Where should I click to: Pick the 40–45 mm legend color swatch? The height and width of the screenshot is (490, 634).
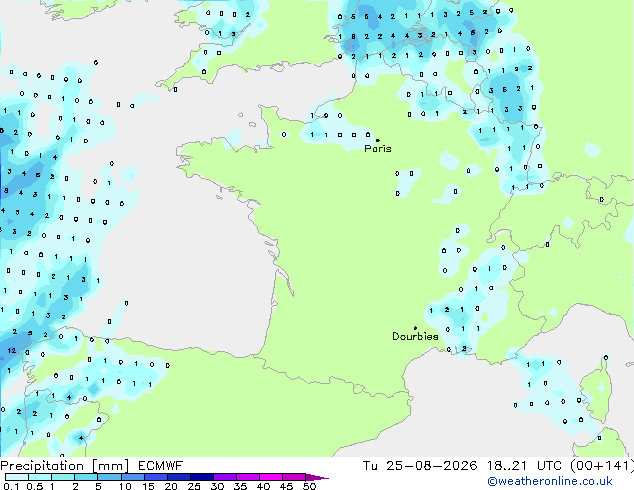[271, 477]
